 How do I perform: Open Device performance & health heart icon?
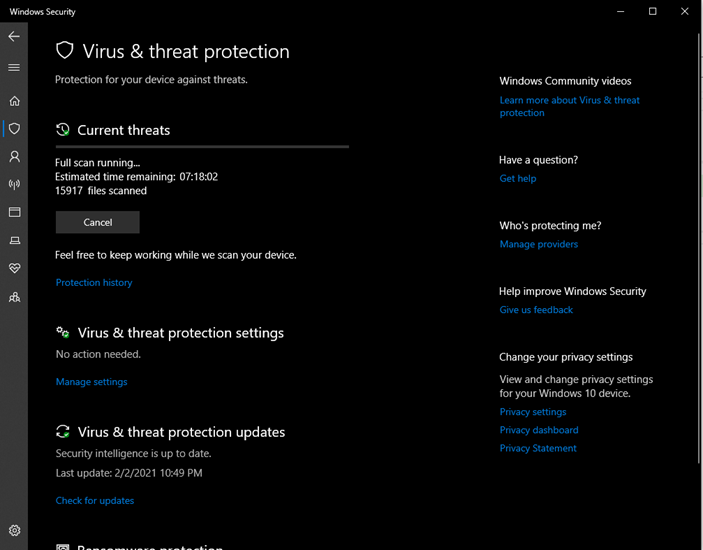point(14,268)
